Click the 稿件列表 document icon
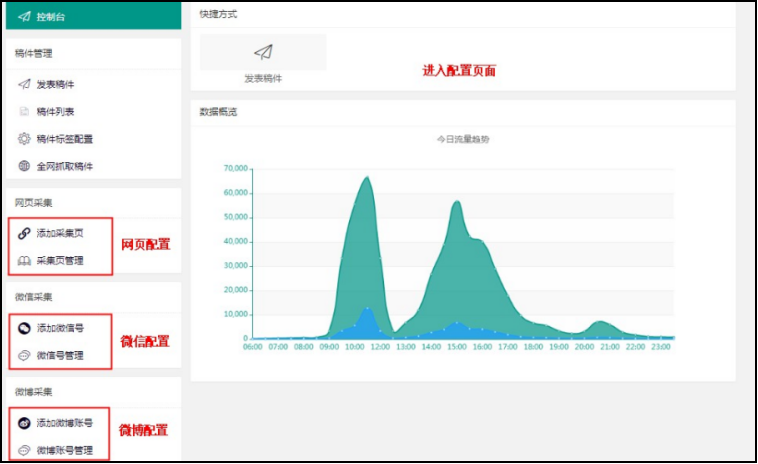 24,112
